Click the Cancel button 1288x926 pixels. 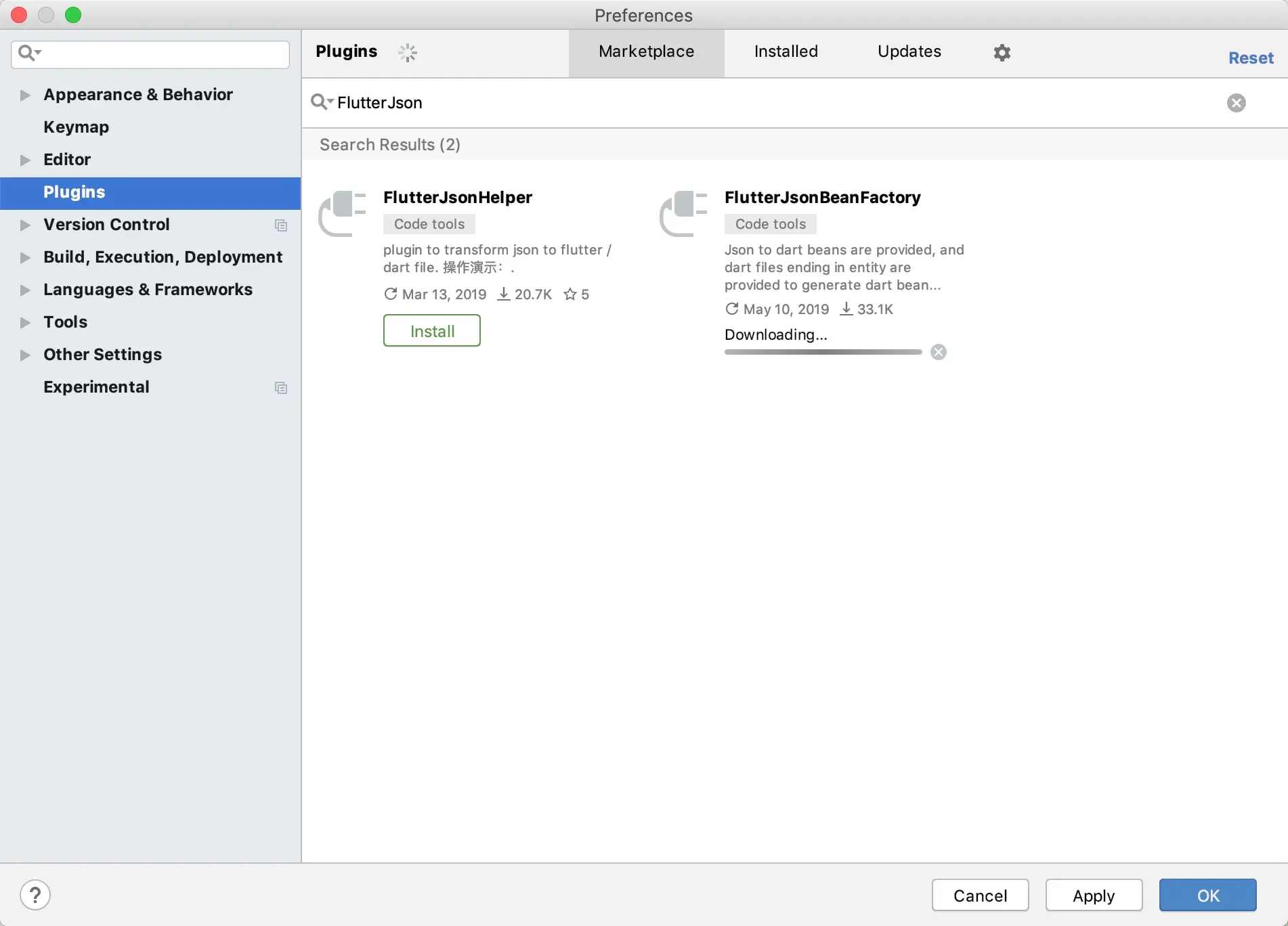(980, 896)
